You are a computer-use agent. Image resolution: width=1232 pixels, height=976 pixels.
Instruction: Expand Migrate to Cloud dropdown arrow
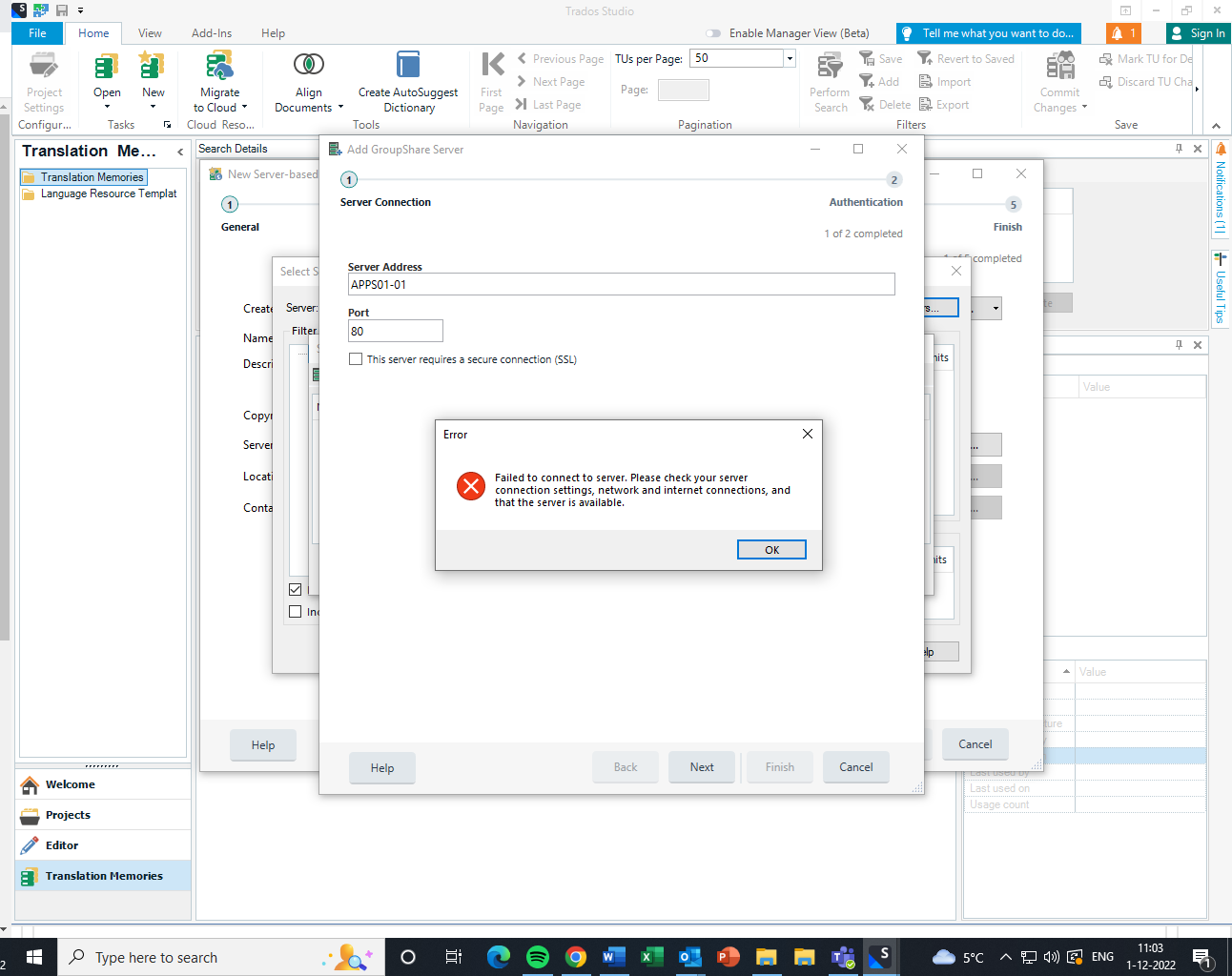click(244, 108)
